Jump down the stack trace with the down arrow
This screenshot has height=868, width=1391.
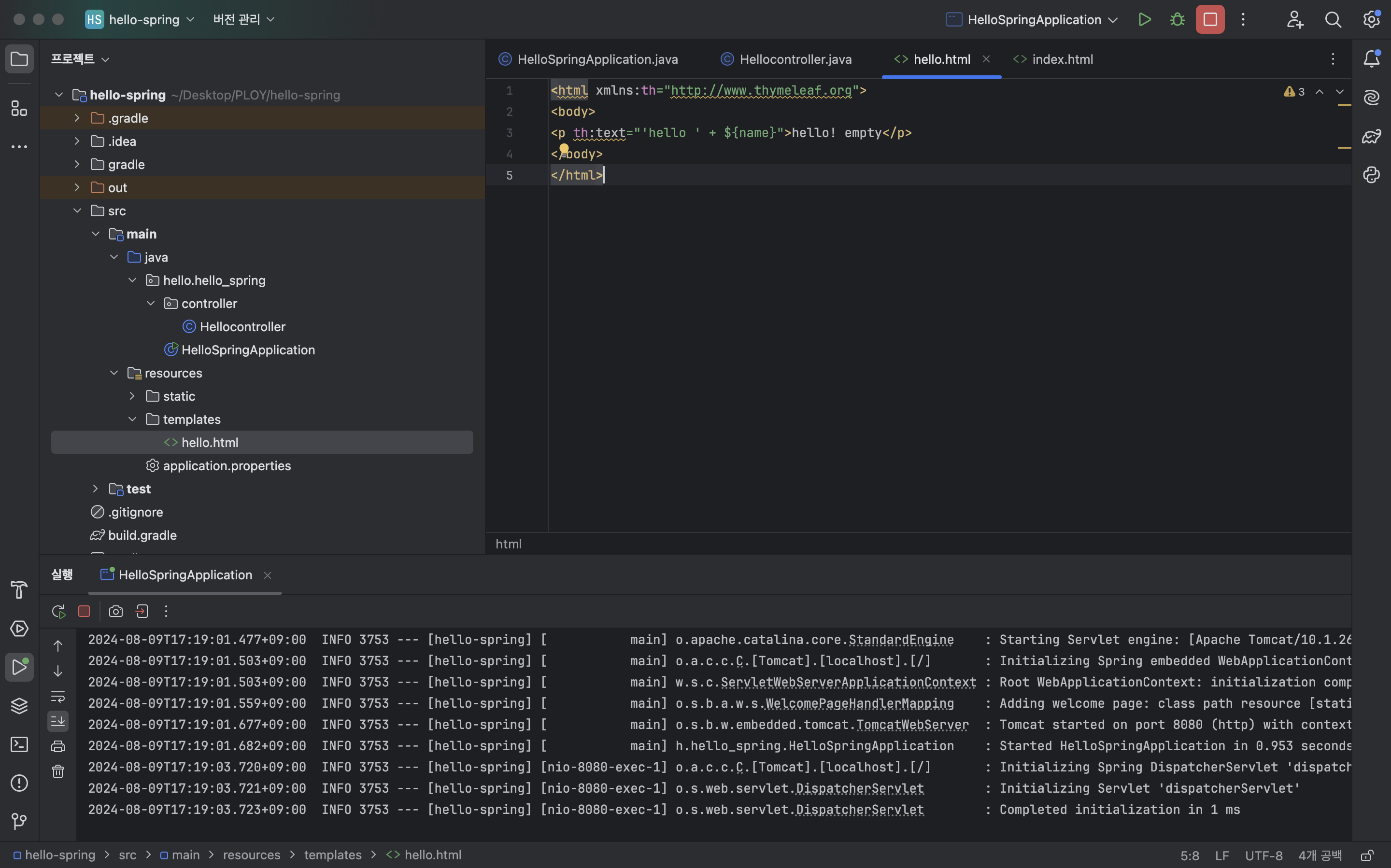coord(58,671)
